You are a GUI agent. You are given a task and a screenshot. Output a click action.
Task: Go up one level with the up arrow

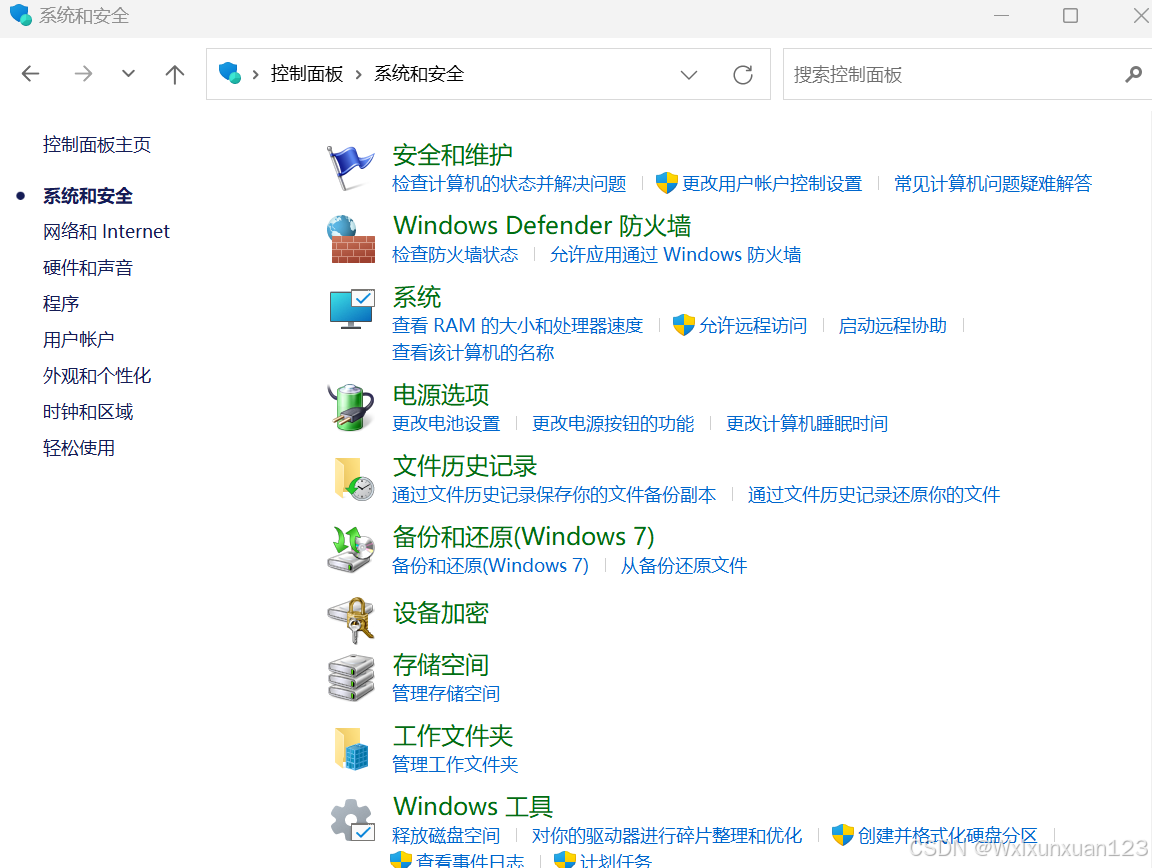[175, 73]
